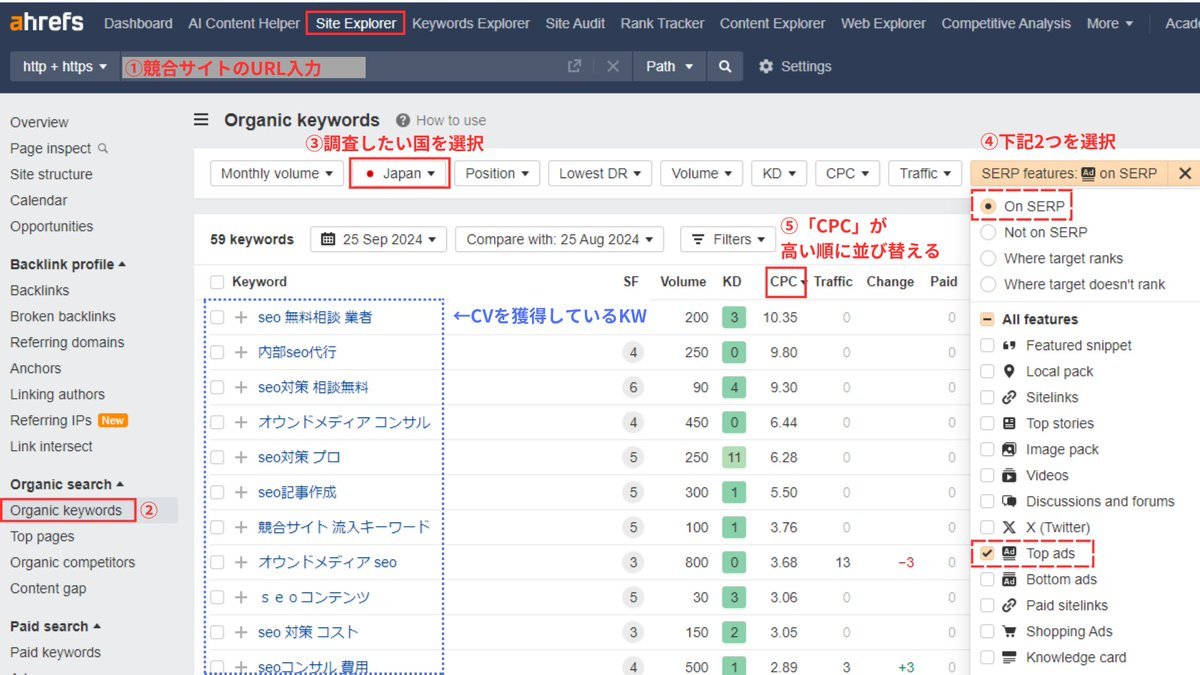Open the Site Audit tab
The height and width of the screenshot is (675, 1200).
click(x=575, y=23)
